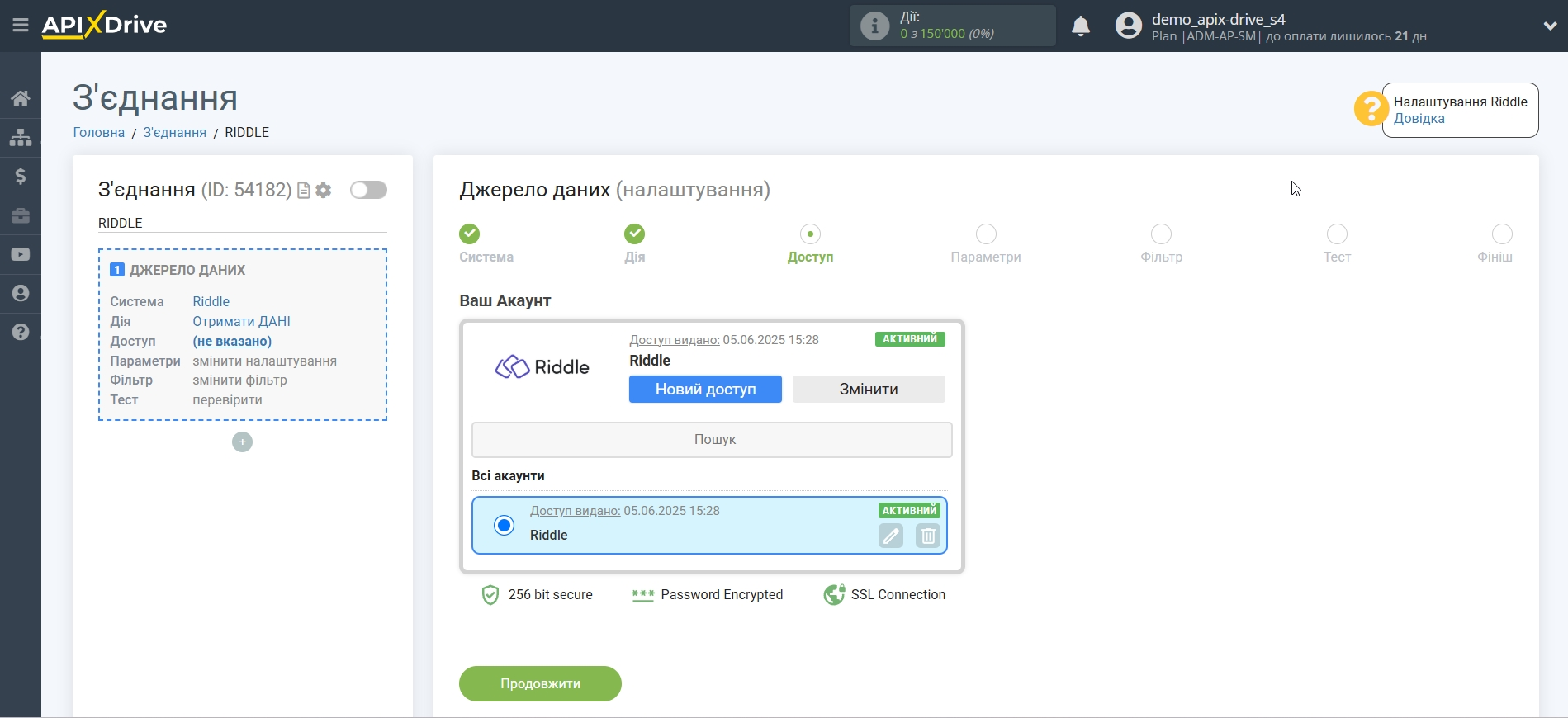Click перевірити test link
The image size is (1568, 718).
click(x=227, y=400)
